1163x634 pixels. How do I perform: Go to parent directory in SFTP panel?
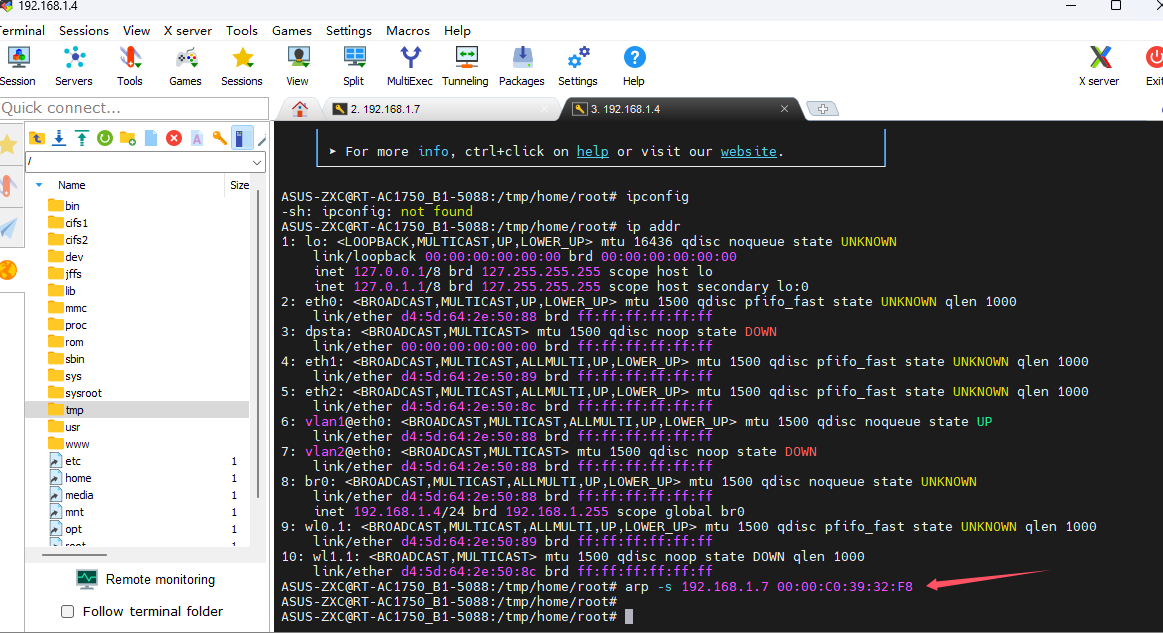(x=36, y=138)
